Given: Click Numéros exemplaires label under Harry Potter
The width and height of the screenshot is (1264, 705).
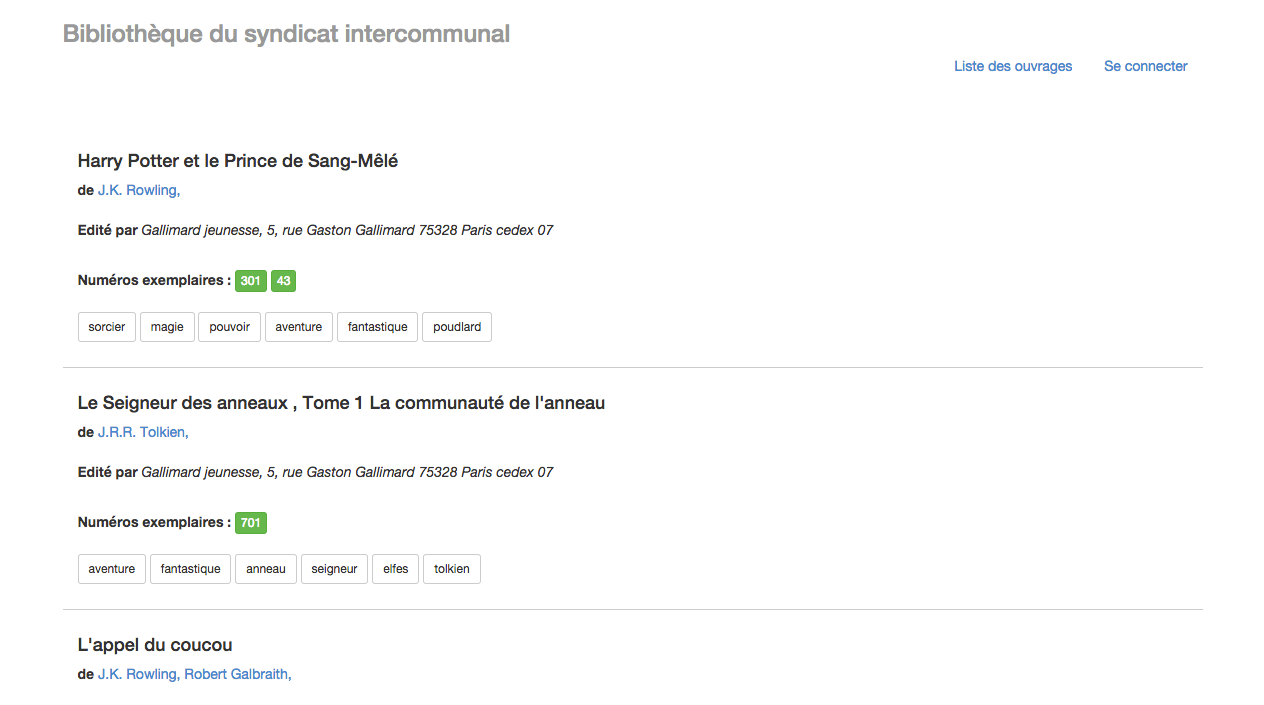Looking at the screenshot, I should tap(154, 281).
